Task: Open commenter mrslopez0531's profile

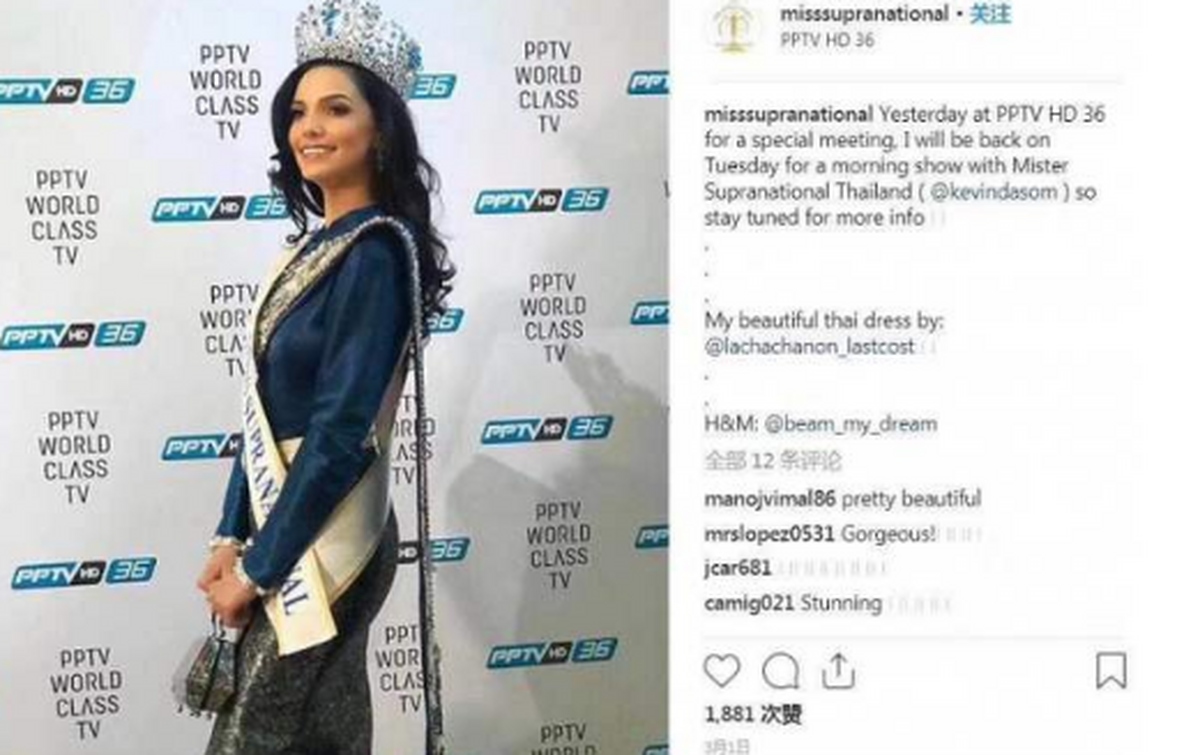Action: coord(769,534)
